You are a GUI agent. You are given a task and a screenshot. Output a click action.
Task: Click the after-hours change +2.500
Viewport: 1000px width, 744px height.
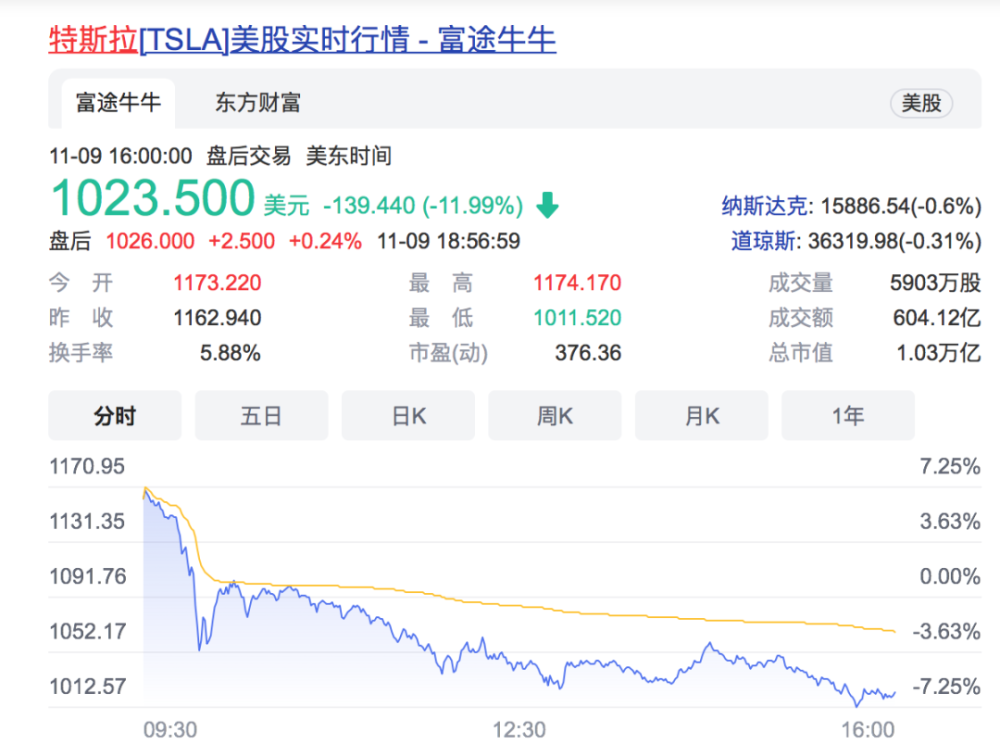point(242,241)
